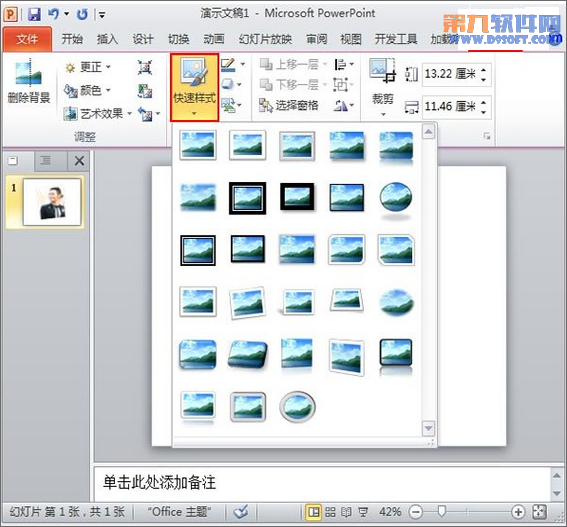Viewport: 567px width, 527px height.
Task: Click the Compress Pictures icon
Action: click(145, 67)
